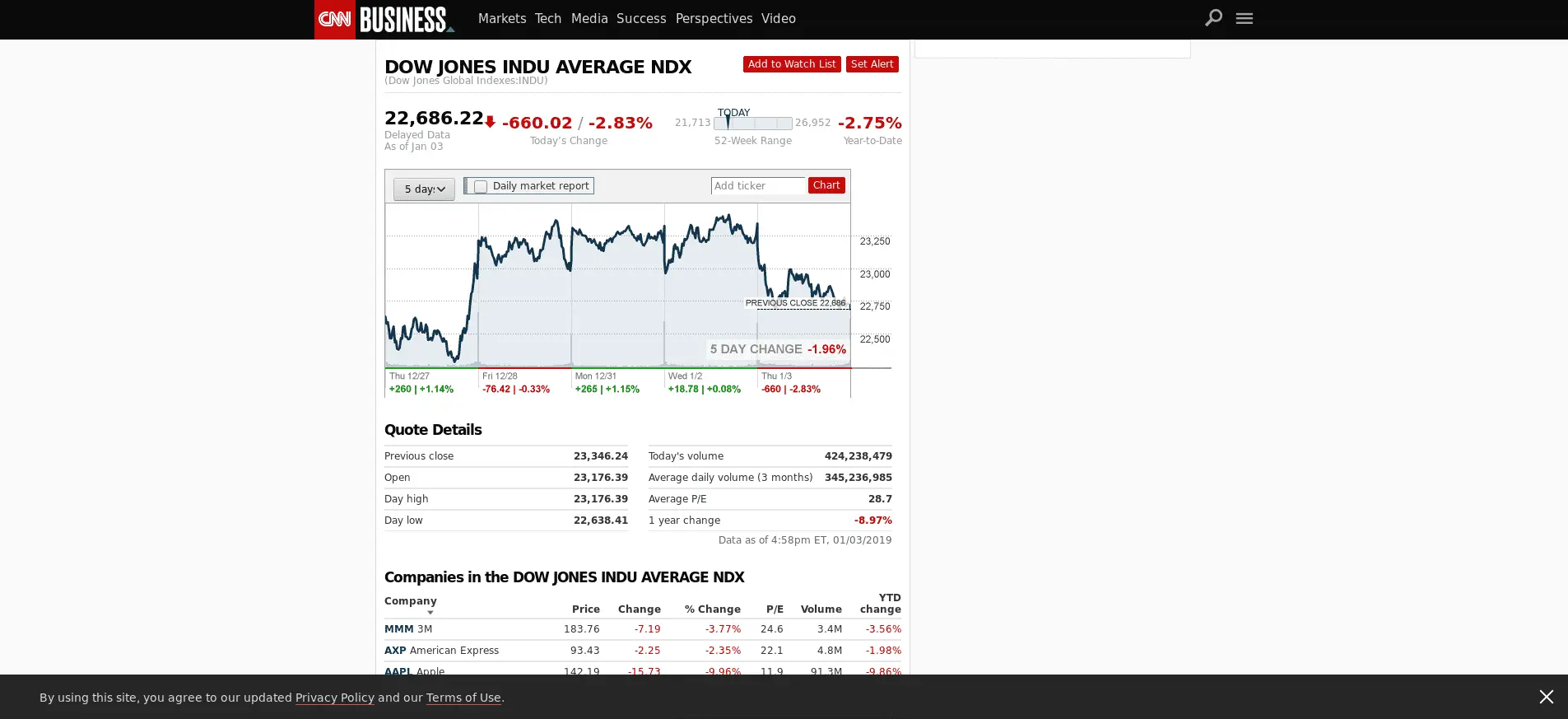1568x719 pixels.
Task: Open the Success menu
Action: (641, 18)
